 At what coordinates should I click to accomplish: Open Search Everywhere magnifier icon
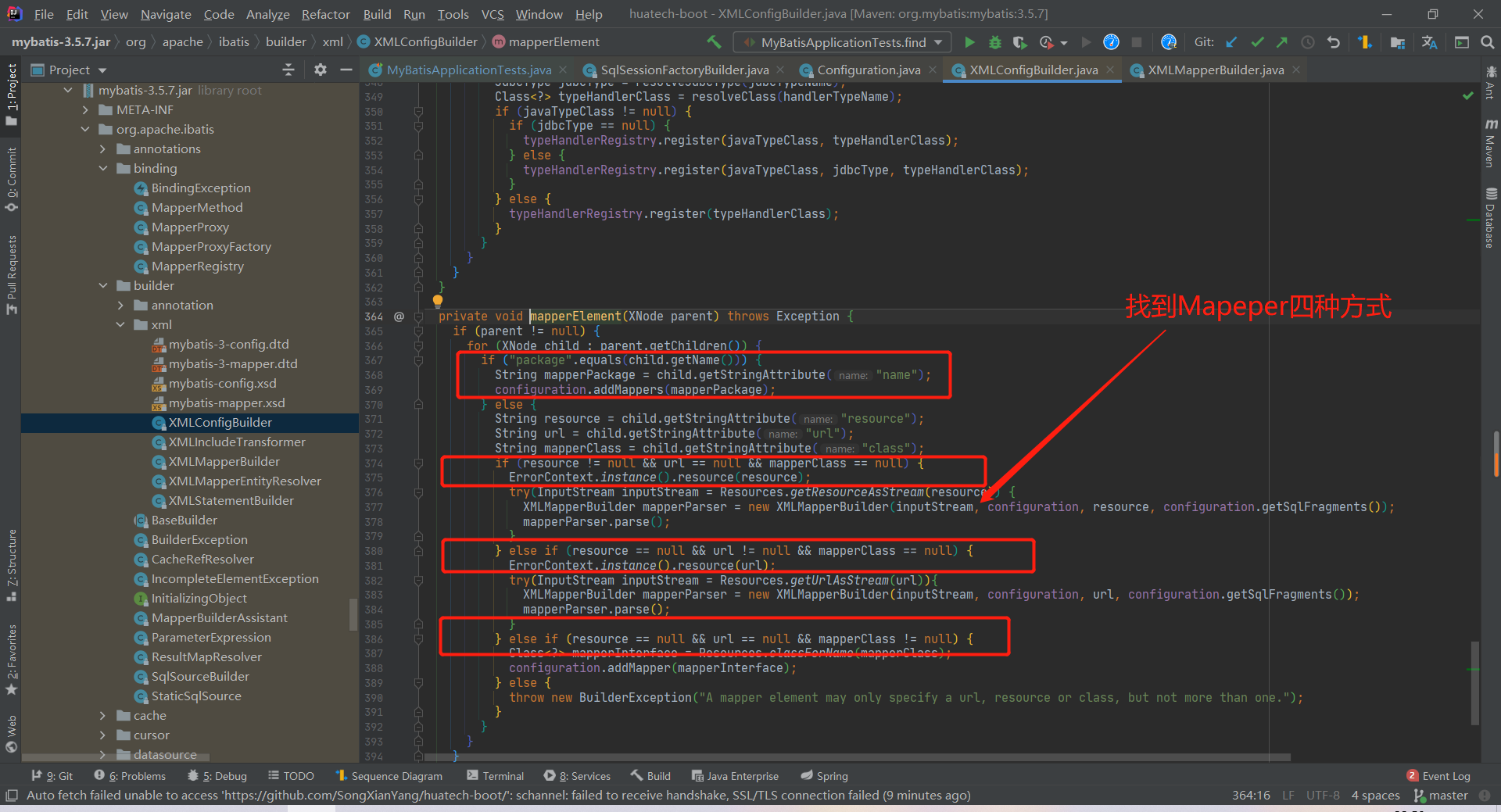pyautogui.click(x=1488, y=42)
